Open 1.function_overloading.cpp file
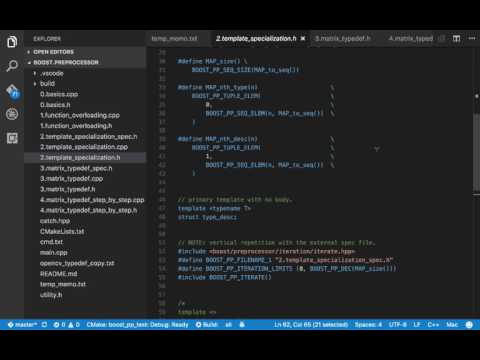The height and width of the screenshot is (360, 480). coord(80,115)
